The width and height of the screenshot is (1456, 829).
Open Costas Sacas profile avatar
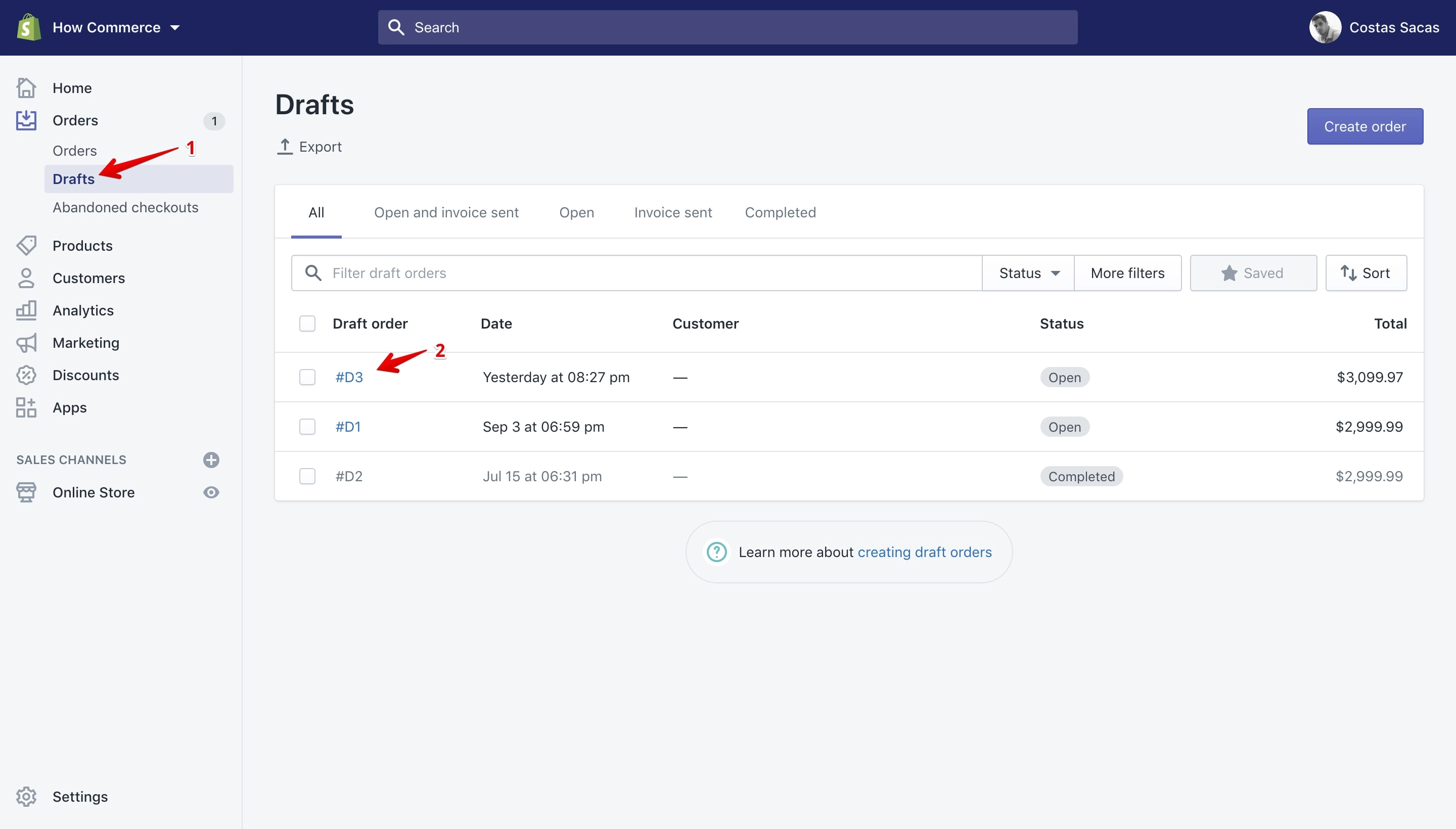pos(1325,27)
